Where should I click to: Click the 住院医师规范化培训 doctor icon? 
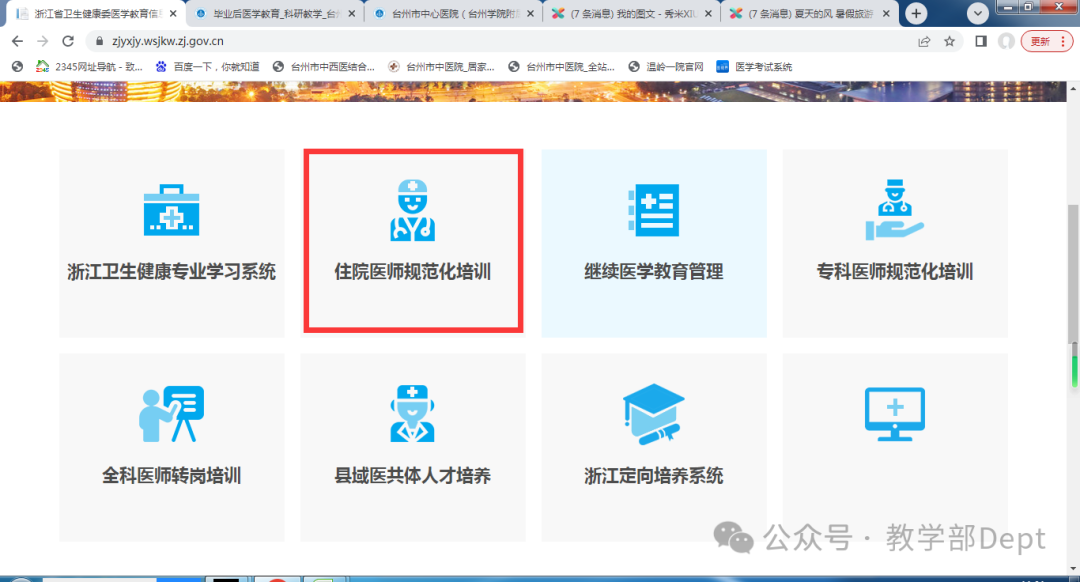(412, 211)
